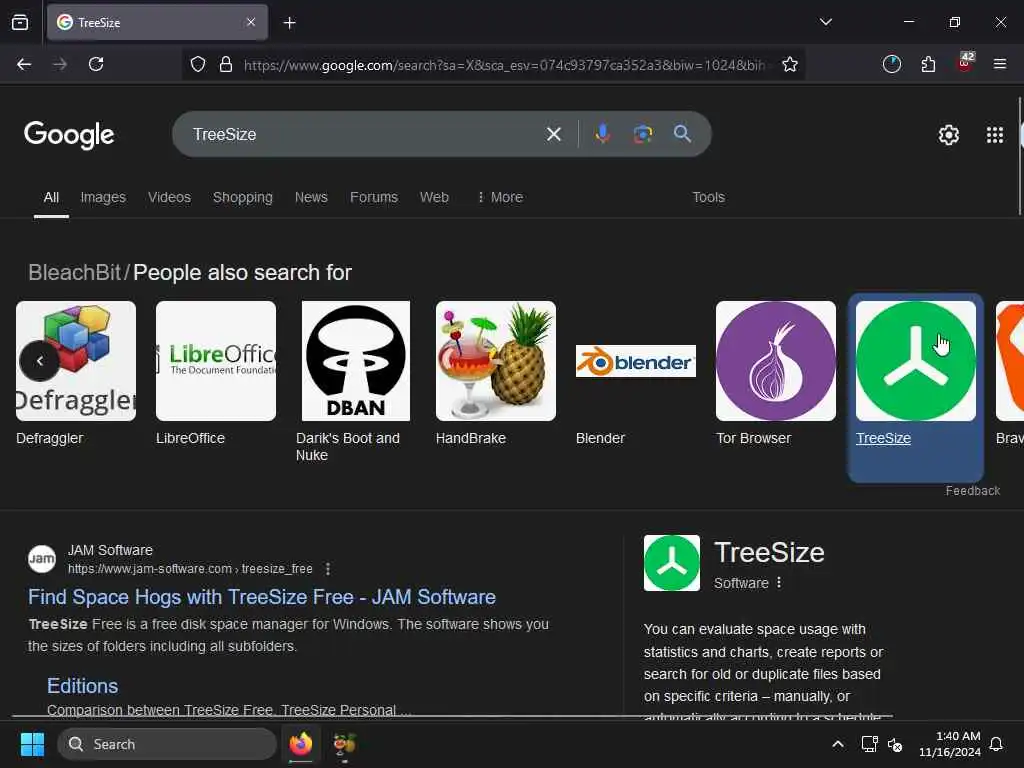Bookmark this page with the star
Screen dimensions: 1024x768
790,64
